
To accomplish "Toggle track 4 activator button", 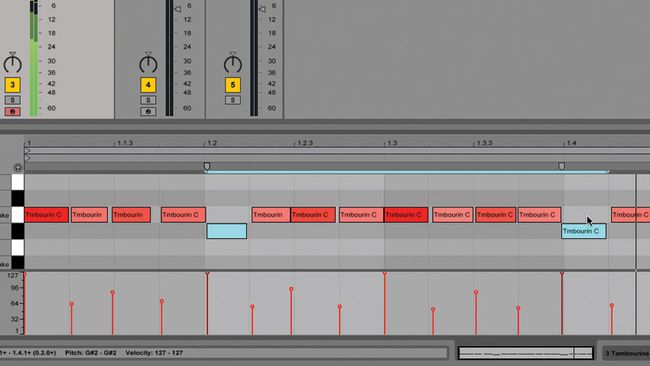I will [x=148, y=85].
